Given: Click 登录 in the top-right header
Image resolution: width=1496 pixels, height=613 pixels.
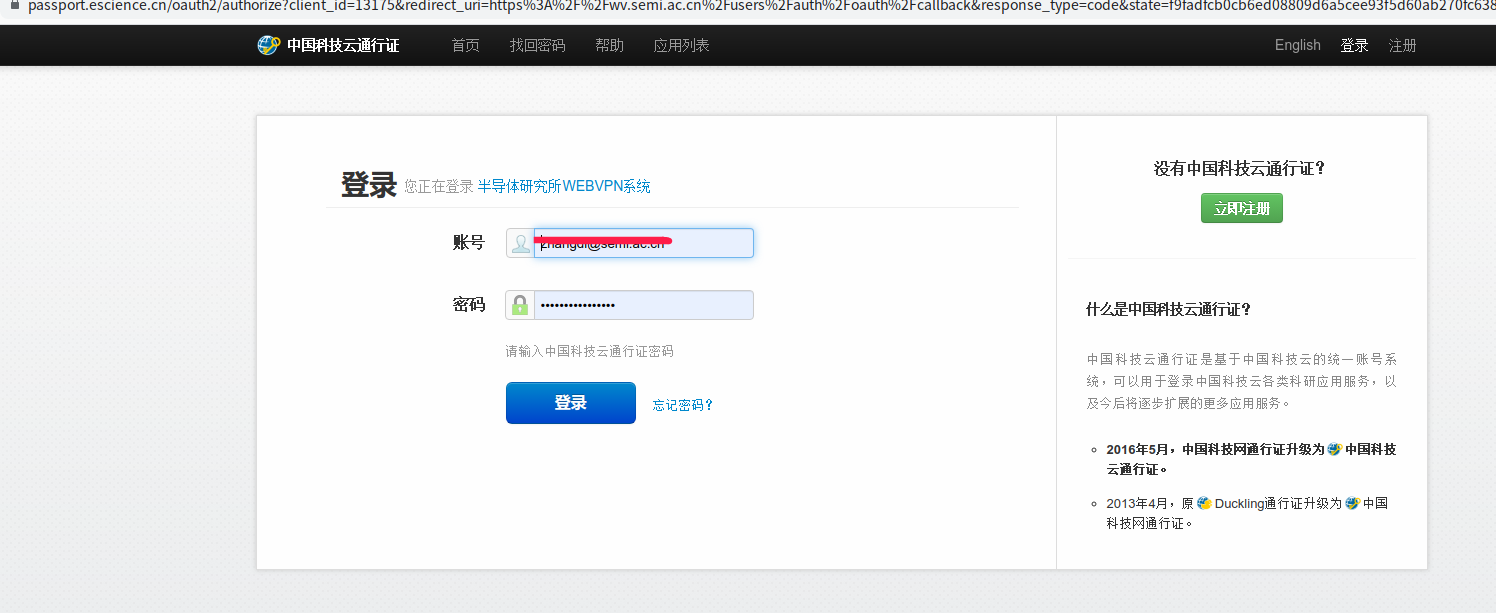Looking at the screenshot, I should tap(1354, 45).
